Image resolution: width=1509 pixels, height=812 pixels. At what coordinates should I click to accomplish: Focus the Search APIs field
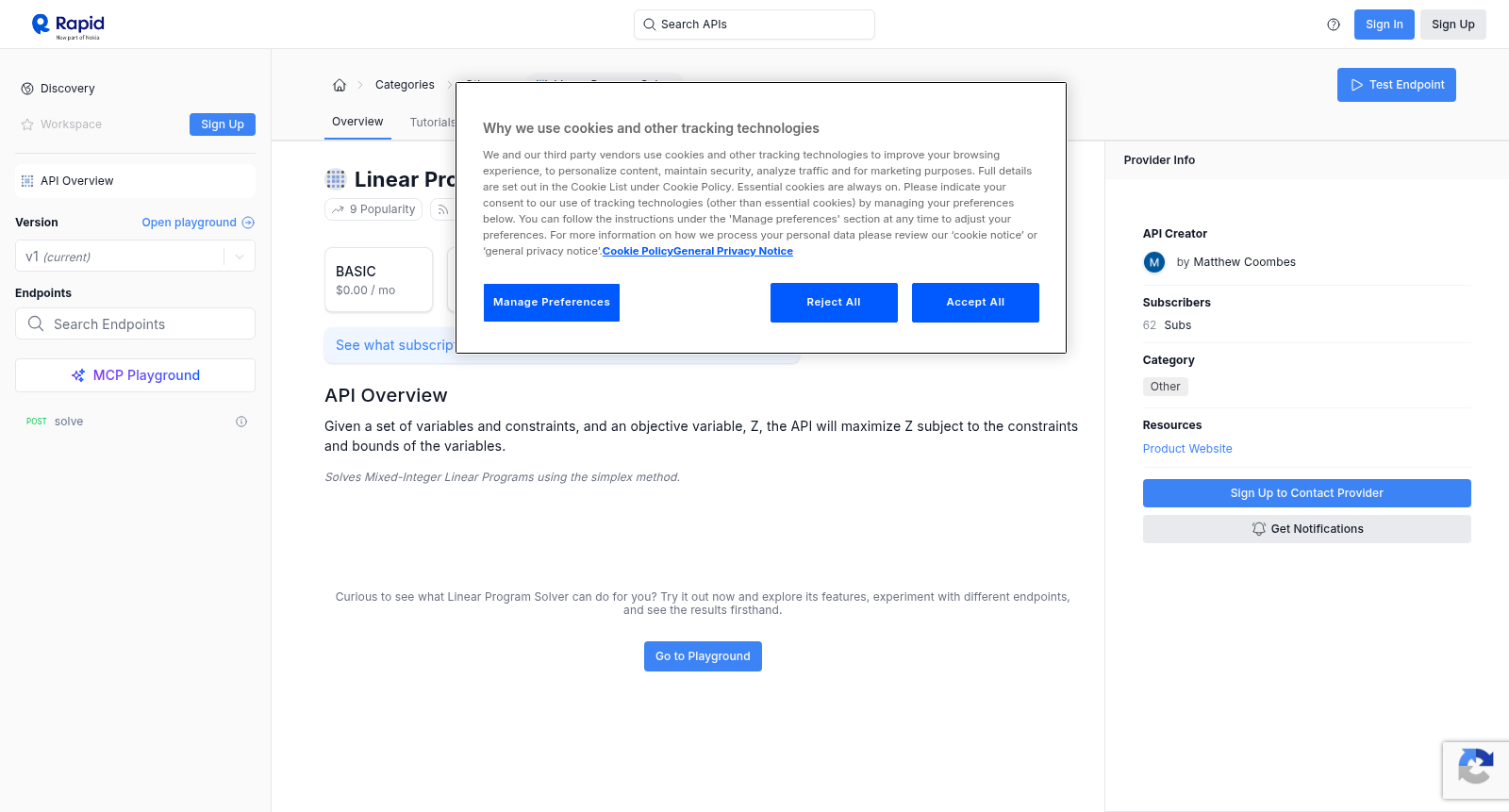coord(754,25)
